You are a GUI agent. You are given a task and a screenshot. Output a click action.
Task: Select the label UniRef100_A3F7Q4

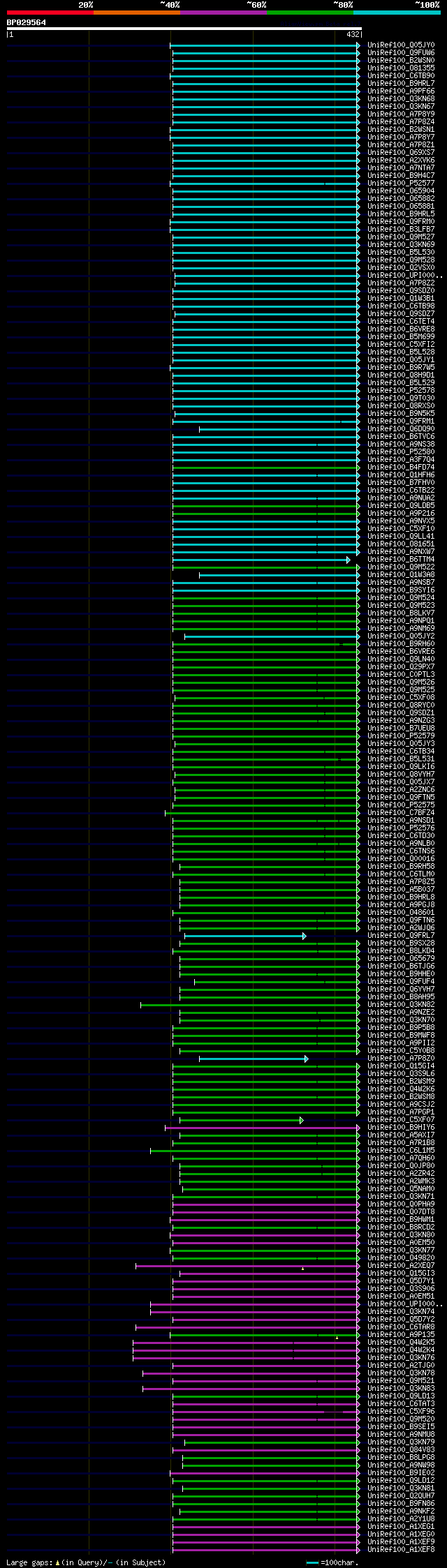401,459
